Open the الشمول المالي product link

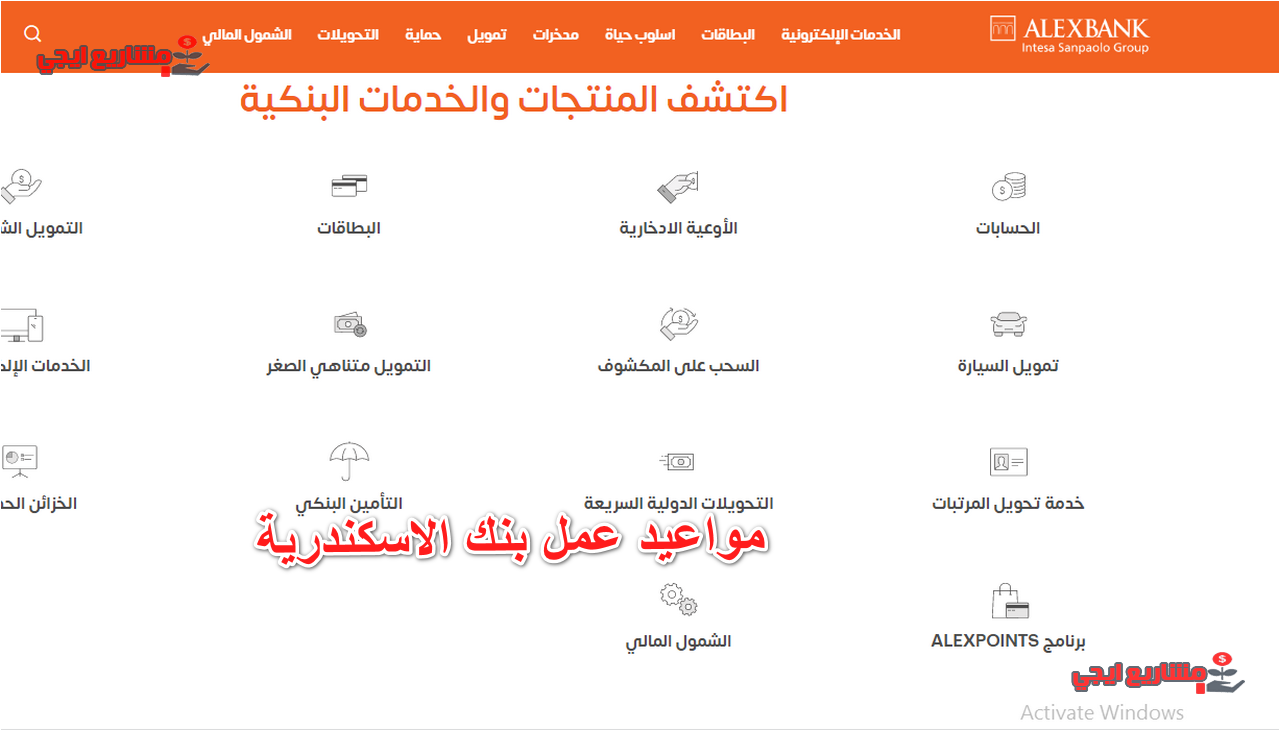678,641
